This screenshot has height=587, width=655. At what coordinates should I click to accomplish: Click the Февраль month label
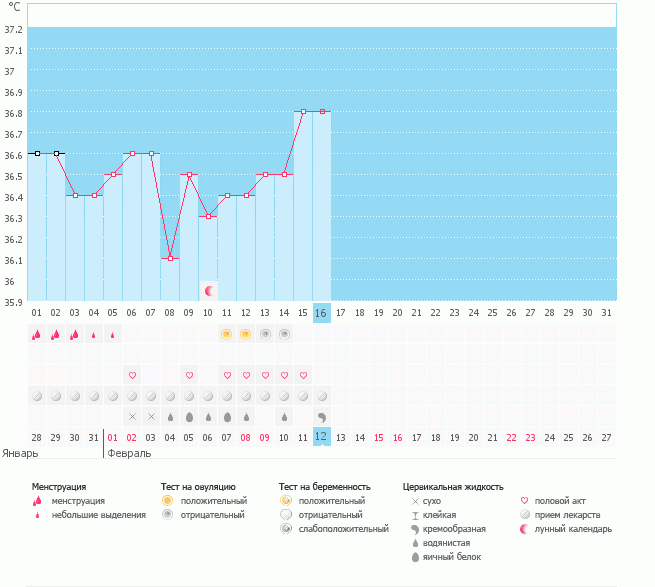[129, 453]
